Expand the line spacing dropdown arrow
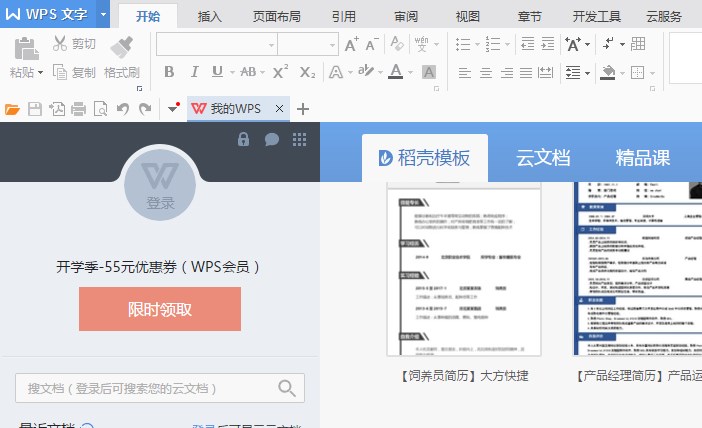The image size is (702, 428). pyautogui.click(x=587, y=73)
